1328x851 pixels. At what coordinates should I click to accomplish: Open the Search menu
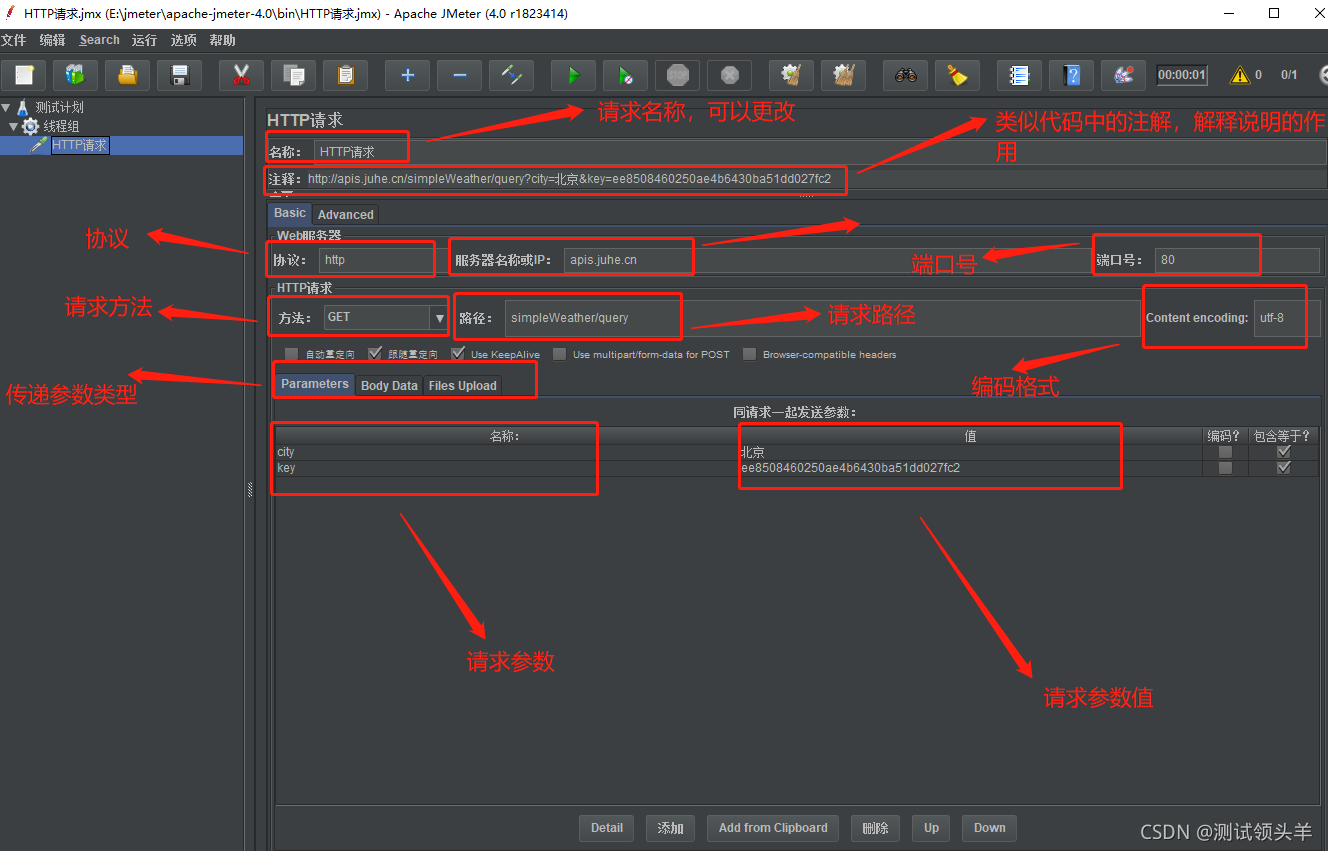click(99, 40)
